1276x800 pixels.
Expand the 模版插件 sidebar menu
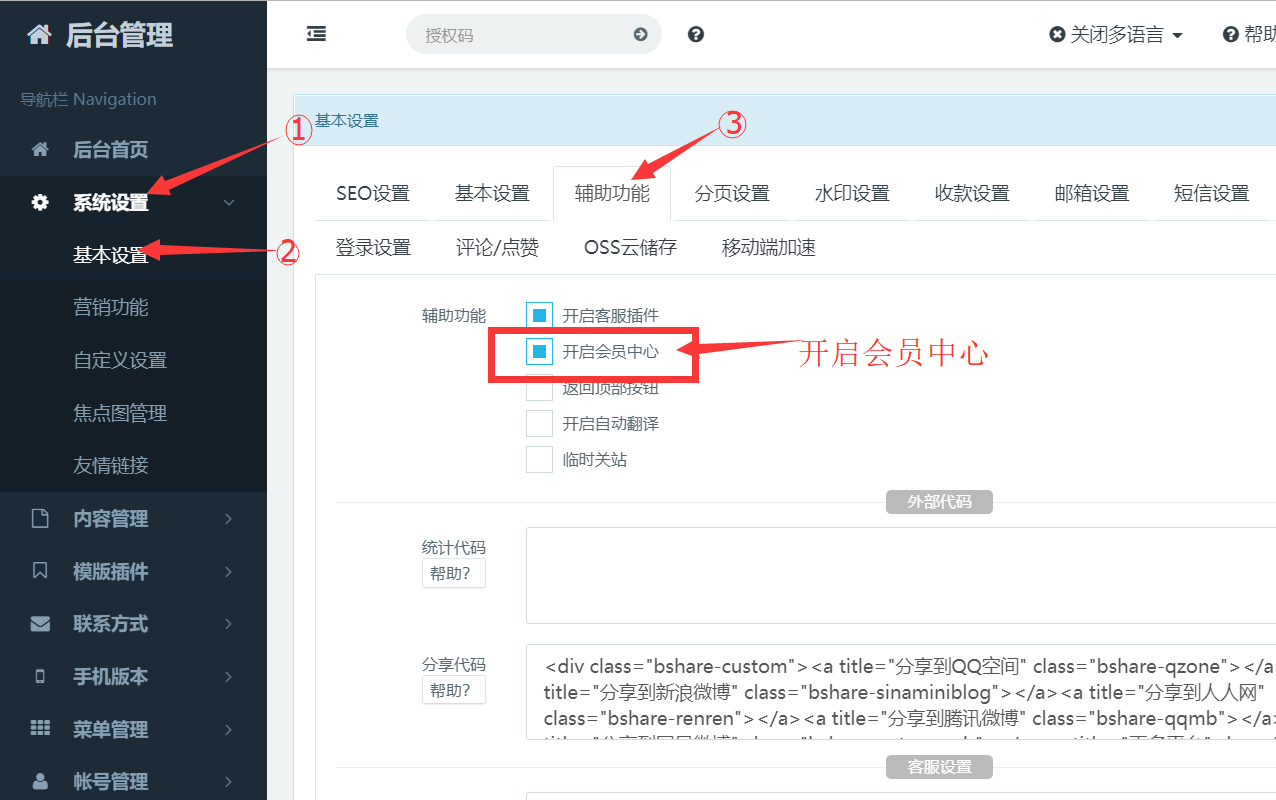(110, 572)
